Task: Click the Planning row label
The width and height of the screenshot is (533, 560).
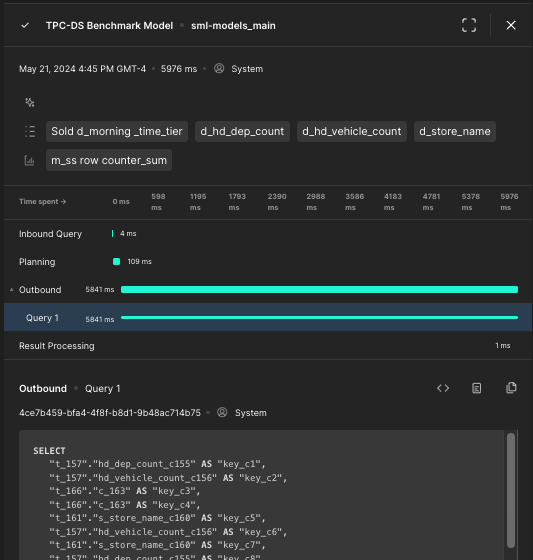Action: coord(37,262)
